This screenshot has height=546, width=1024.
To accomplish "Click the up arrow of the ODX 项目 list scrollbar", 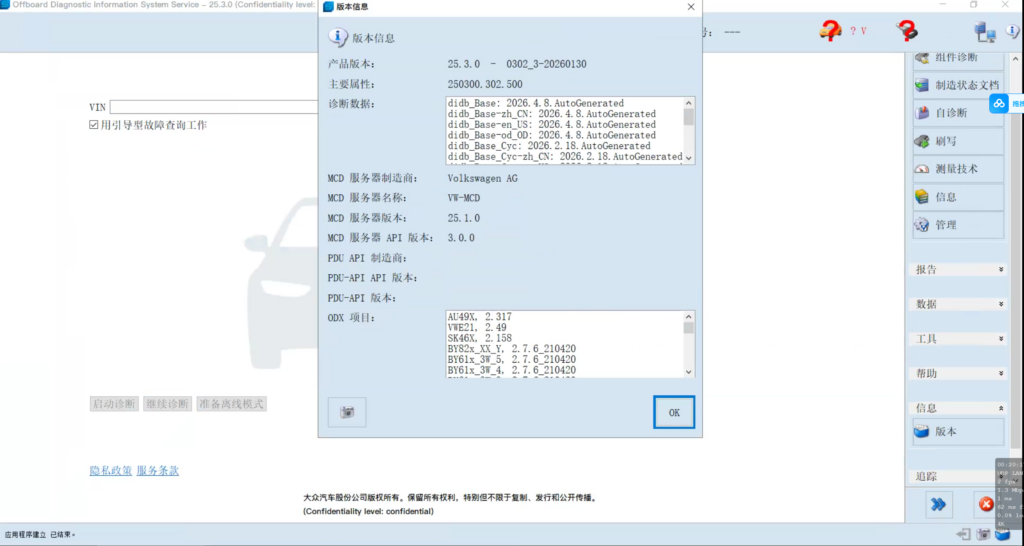I will 688,316.
